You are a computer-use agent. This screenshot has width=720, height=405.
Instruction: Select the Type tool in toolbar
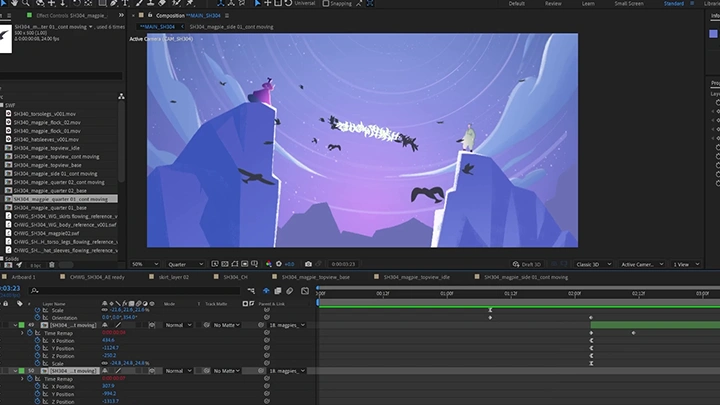pos(125,3)
